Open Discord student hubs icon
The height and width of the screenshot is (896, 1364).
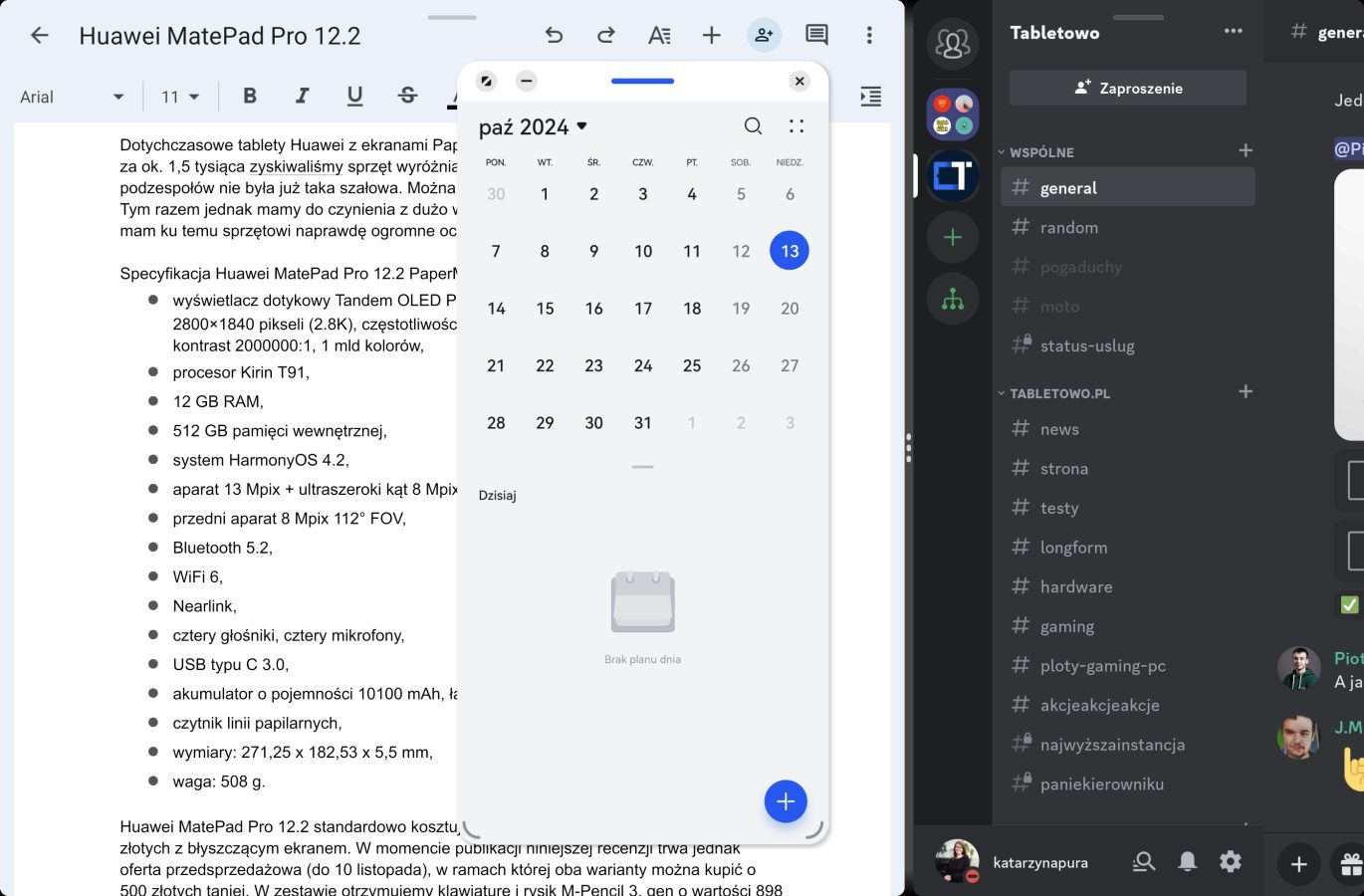[953, 299]
